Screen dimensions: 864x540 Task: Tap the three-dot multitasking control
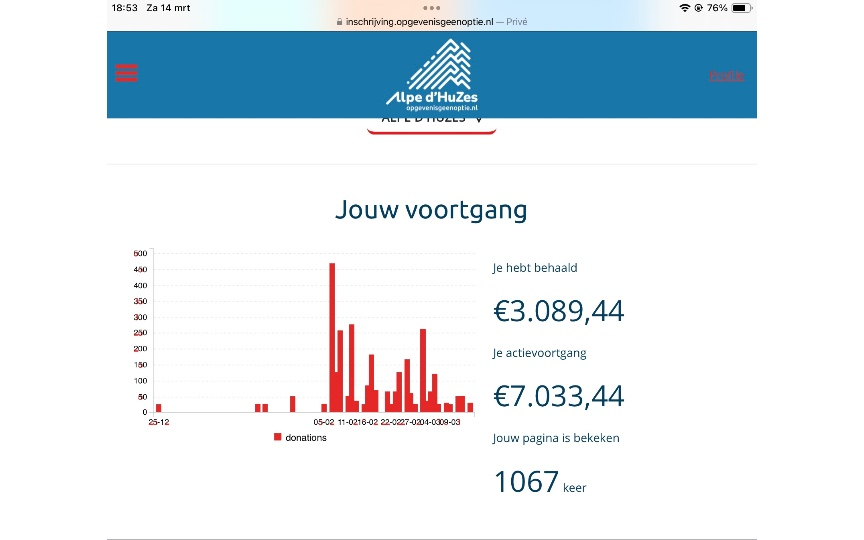coord(432,7)
